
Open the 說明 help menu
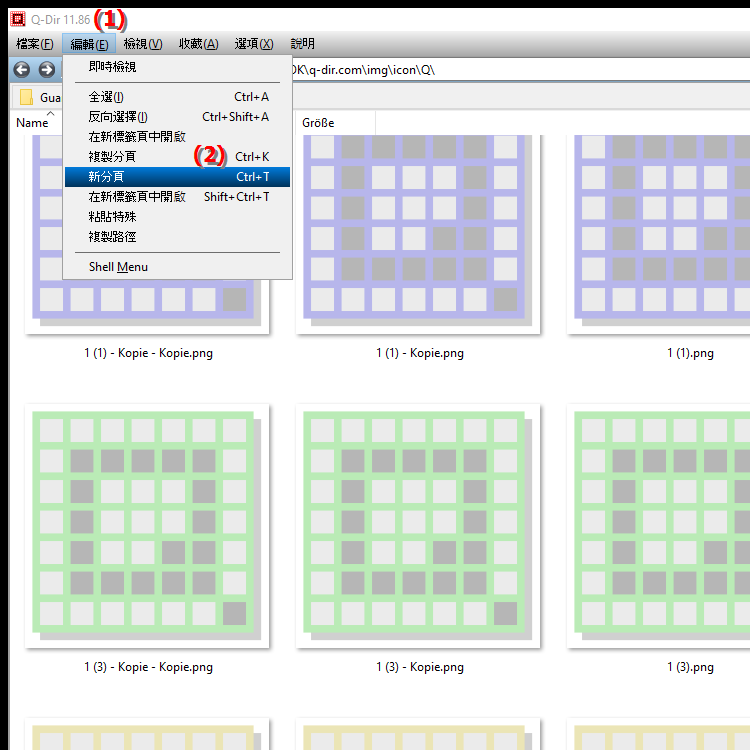click(x=302, y=44)
